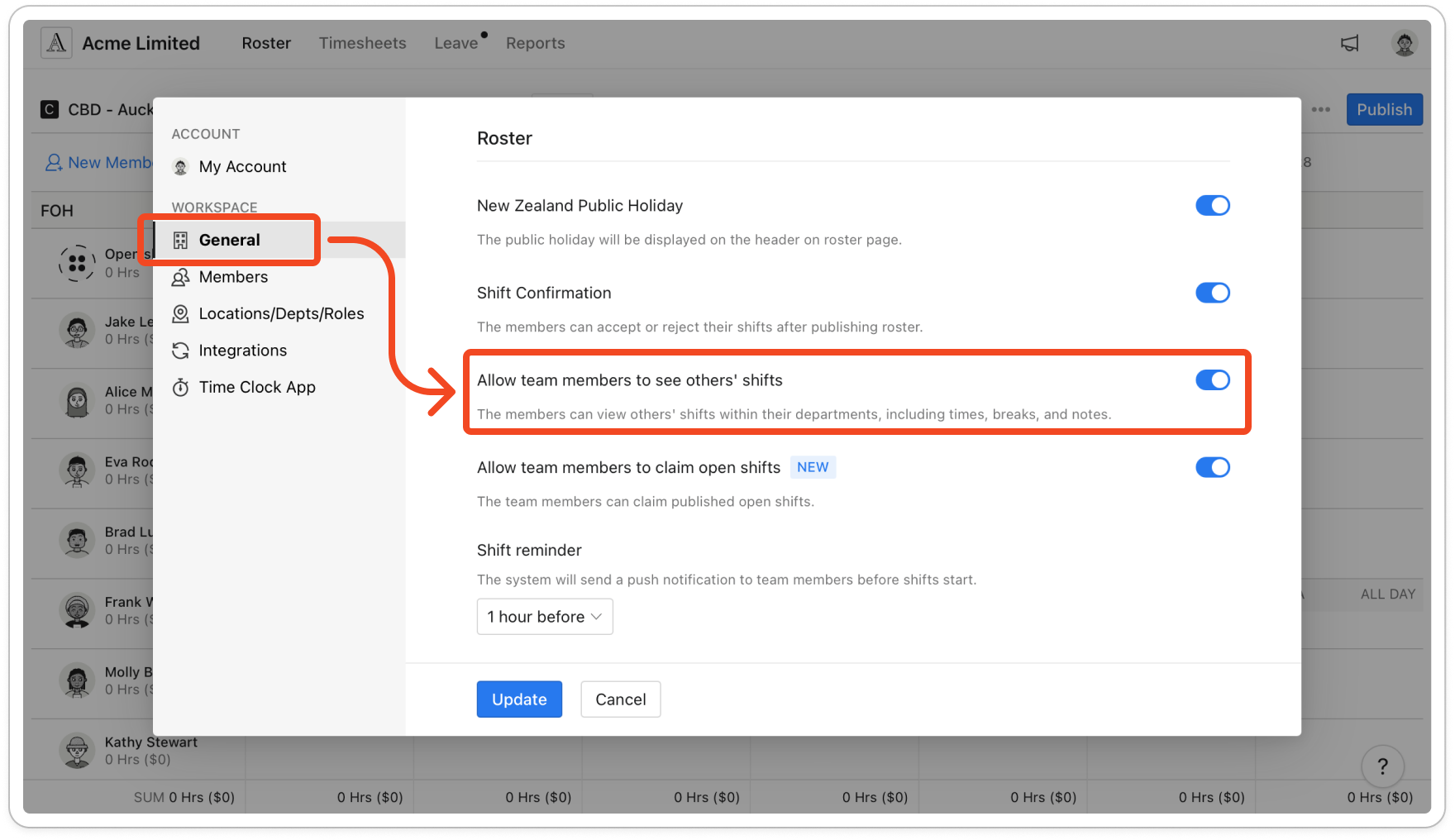
Task: Click the help question mark button
Action: coord(1382,766)
